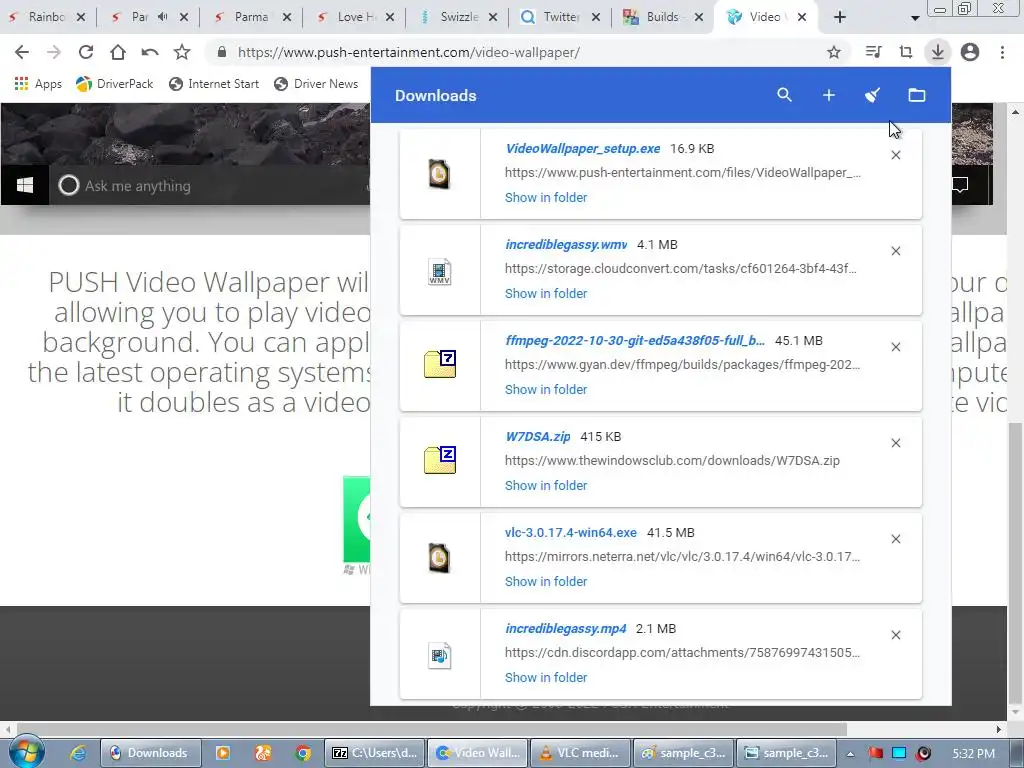Show incrediblegassy.wmv in folder
Screen dimensions: 1024x768
coord(546,294)
